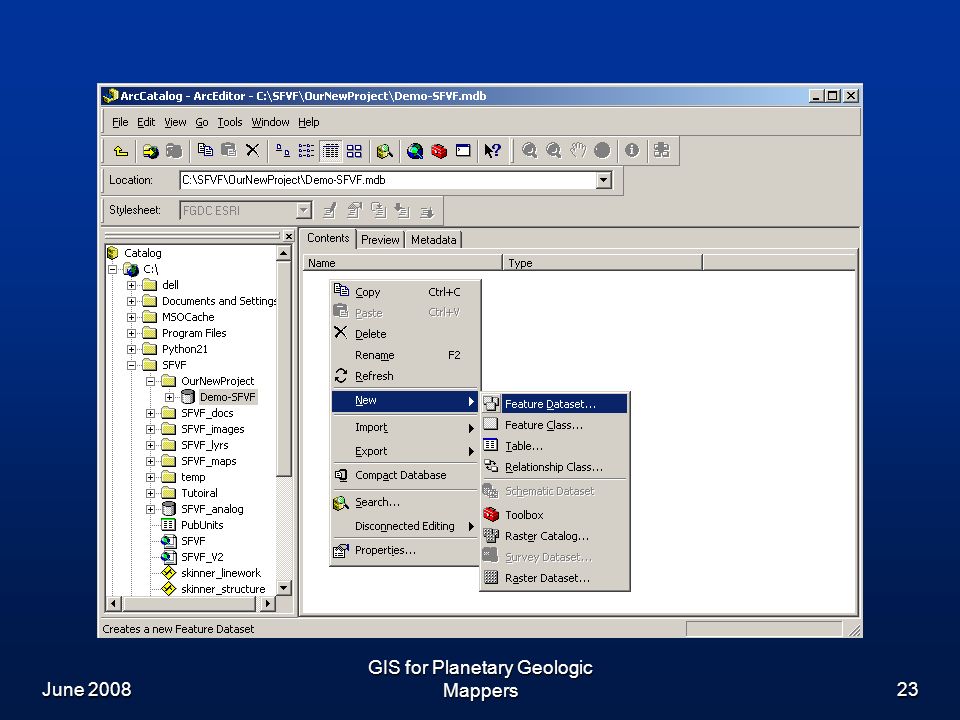Open the Go menu
960x720 pixels.
pos(201,122)
